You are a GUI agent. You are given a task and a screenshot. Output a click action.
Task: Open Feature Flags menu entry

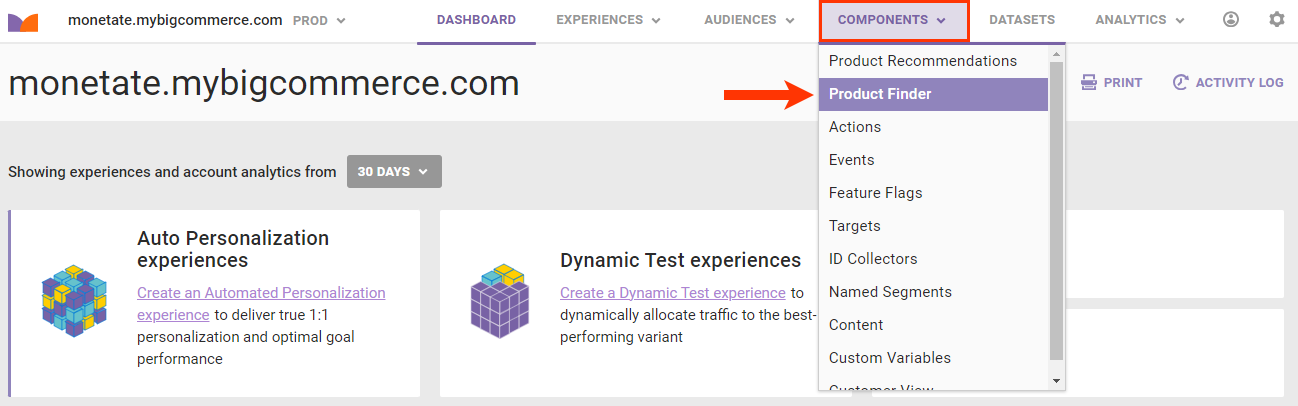click(x=933, y=193)
